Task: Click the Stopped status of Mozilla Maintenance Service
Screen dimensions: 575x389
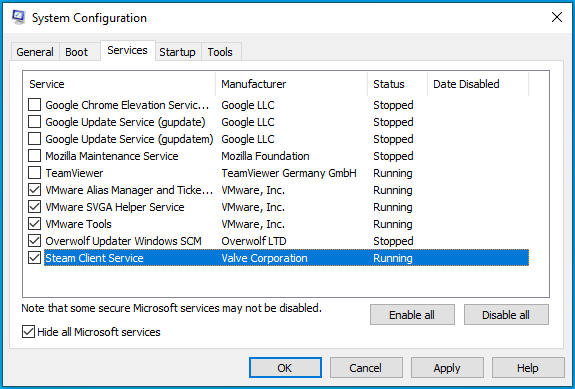Action: (x=393, y=156)
